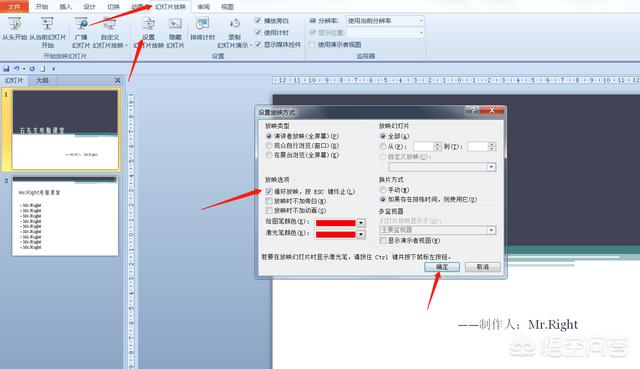The image size is (640, 369).
Task: Open 显示位置 dropdown in ribbon
Action: point(421,33)
